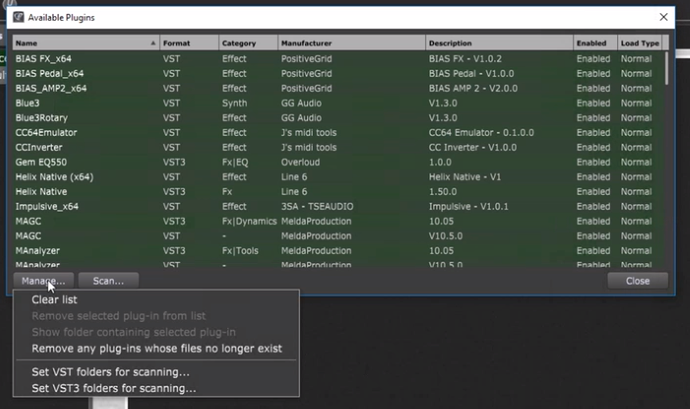This screenshot has height=409, width=690.
Task: Click the Available Plugins window icon
Action: [x=18, y=17]
